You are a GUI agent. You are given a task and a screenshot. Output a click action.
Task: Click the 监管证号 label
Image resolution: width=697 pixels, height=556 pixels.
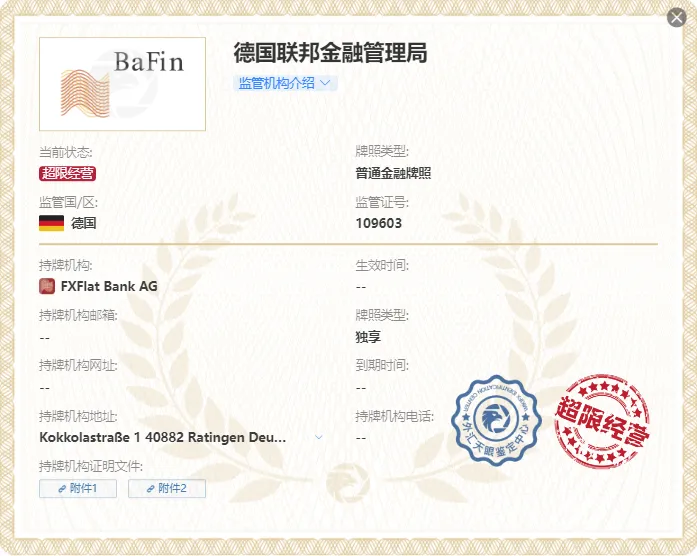point(382,203)
